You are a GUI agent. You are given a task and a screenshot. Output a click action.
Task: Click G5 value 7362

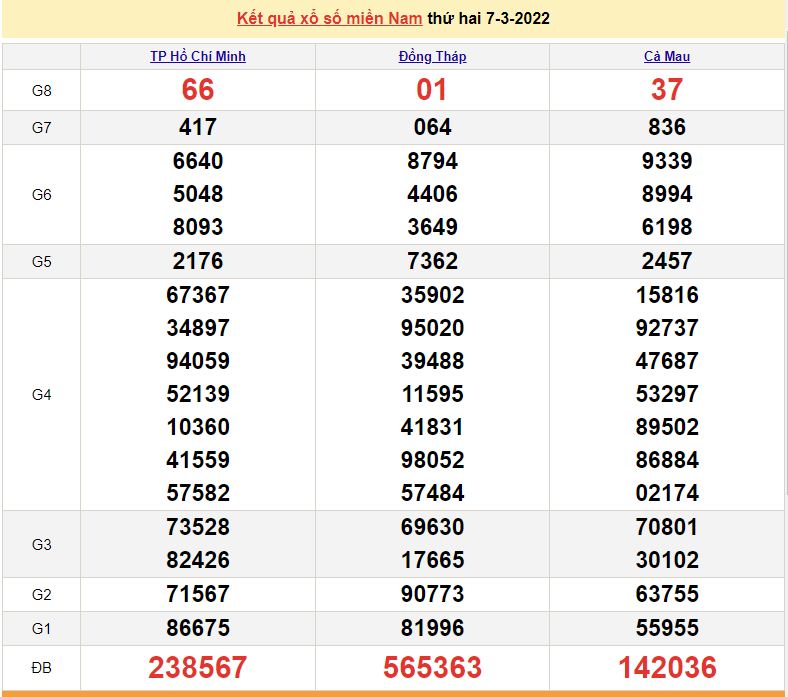(x=432, y=261)
